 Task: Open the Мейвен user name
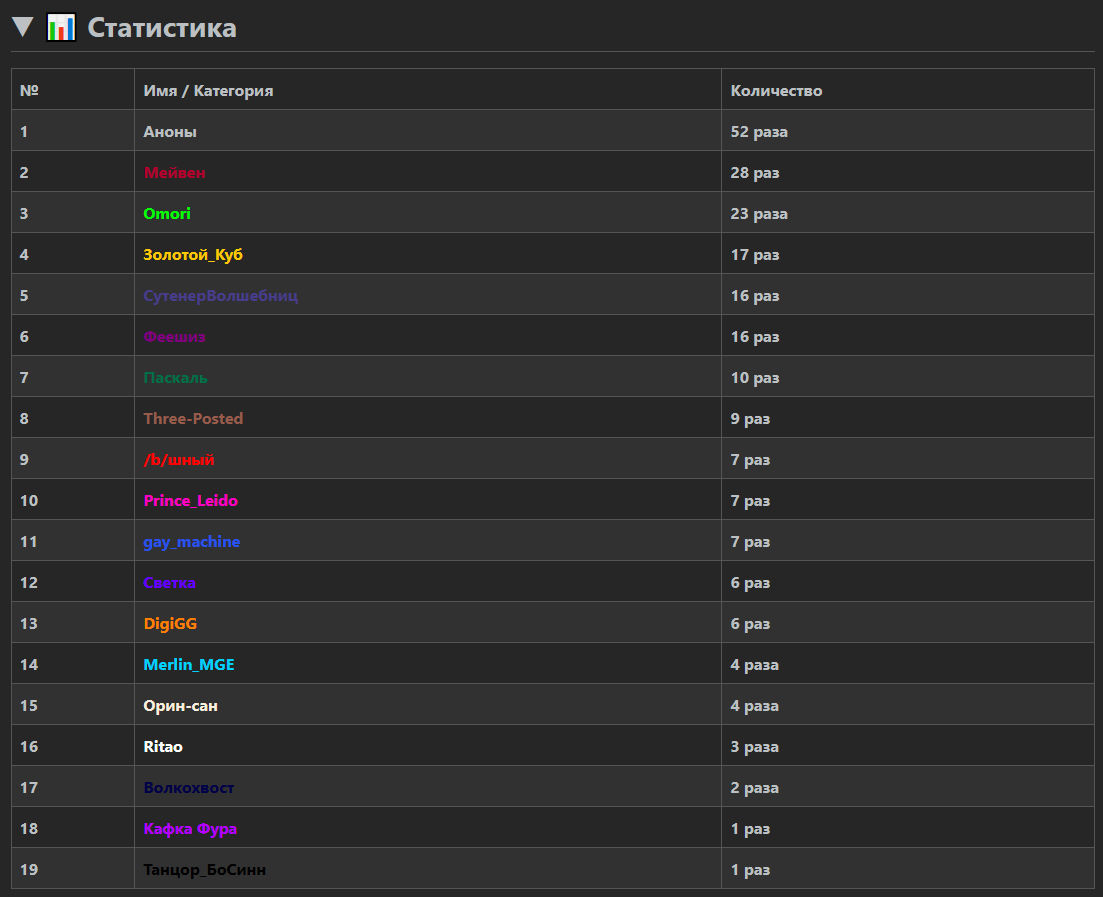pyautogui.click(x=175, y=172)
